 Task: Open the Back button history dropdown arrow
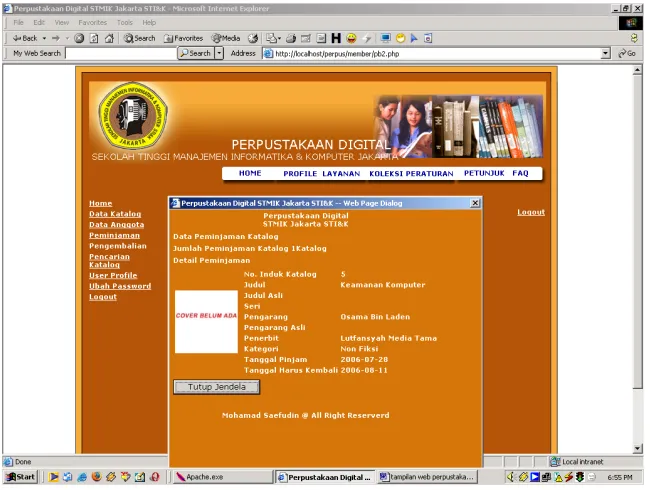44,39
